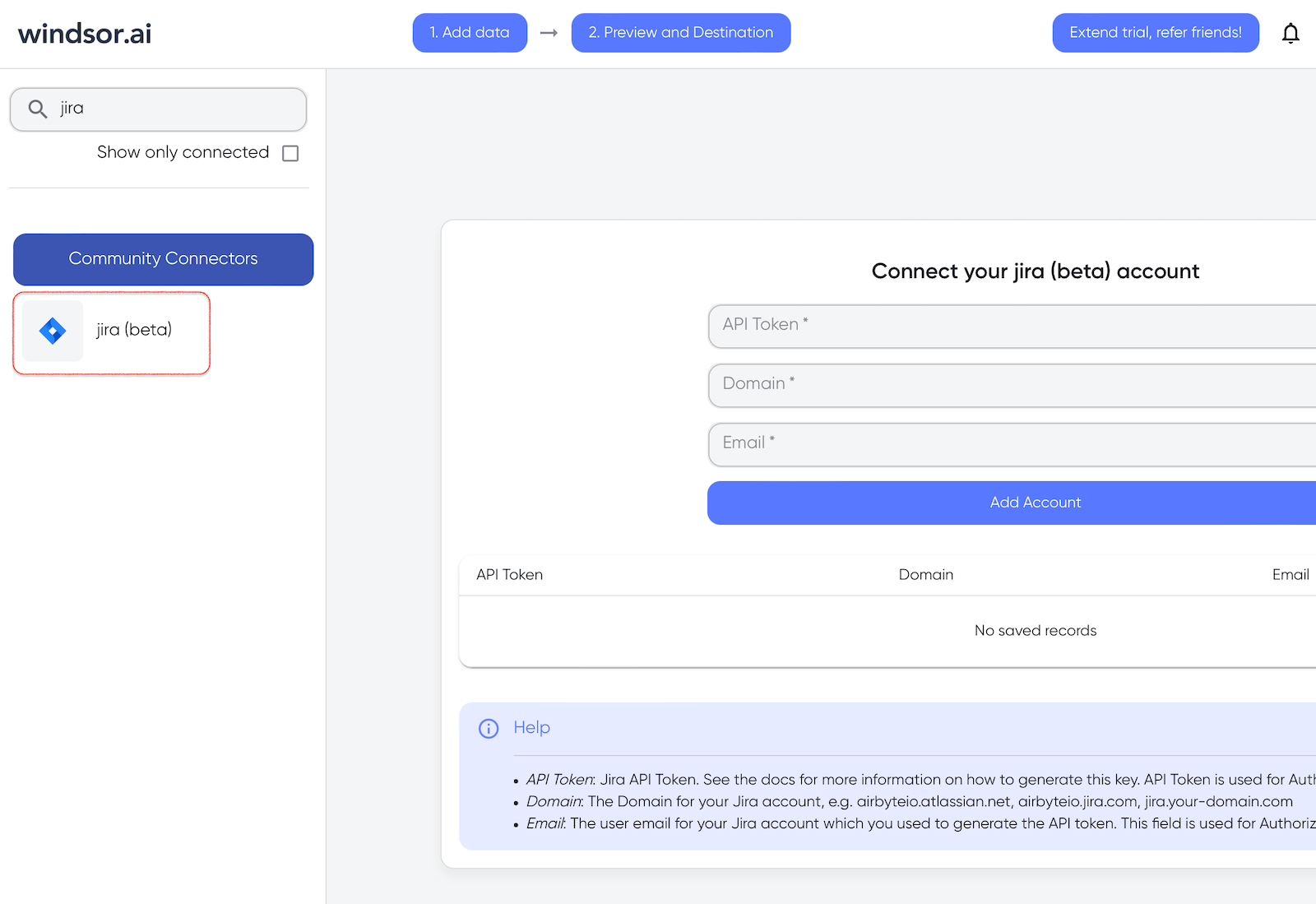Click the API Token table column header
1316x904 pixels.
509,574
